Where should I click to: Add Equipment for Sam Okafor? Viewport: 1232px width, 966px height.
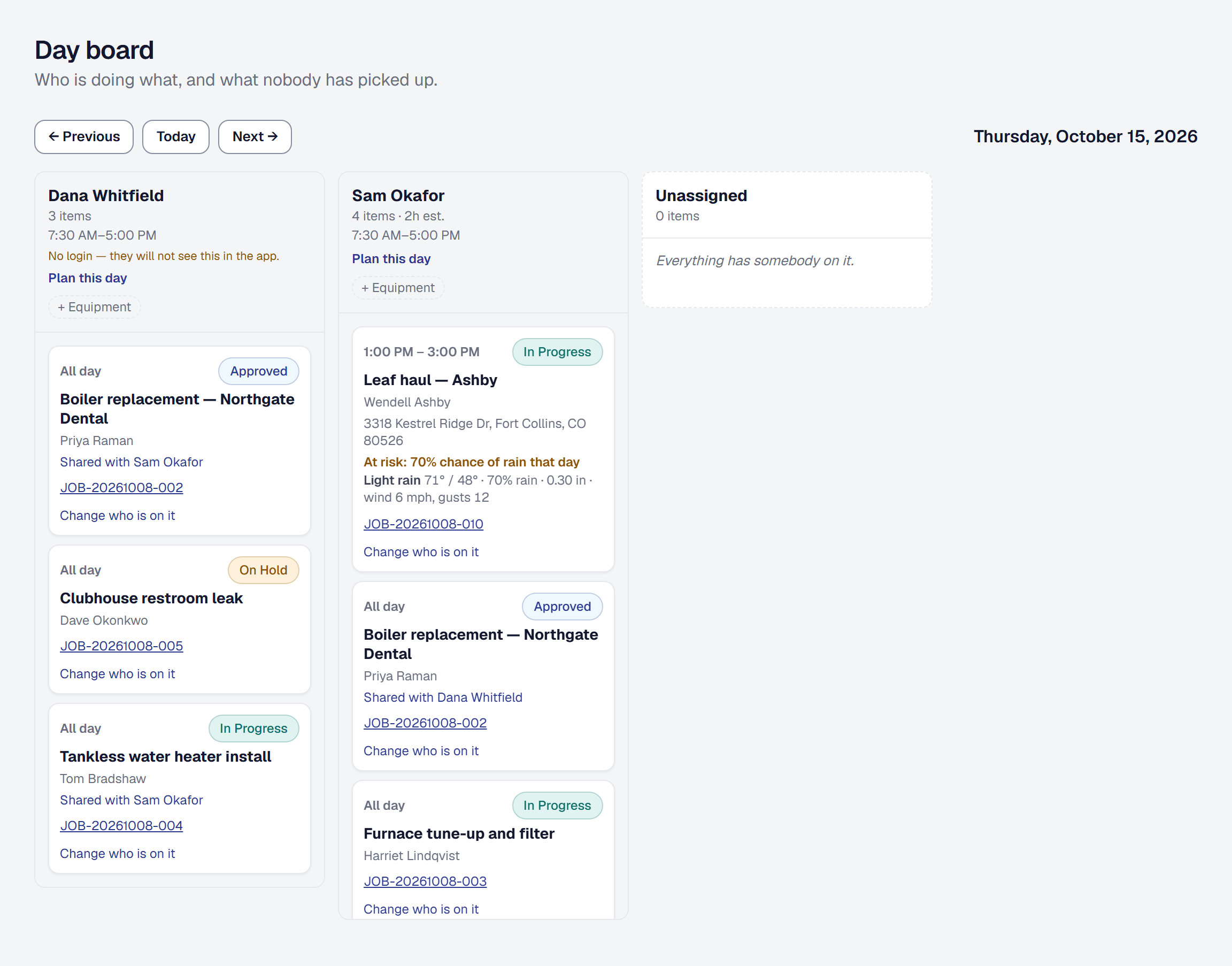pyautogui.click(x=398, y=288)
